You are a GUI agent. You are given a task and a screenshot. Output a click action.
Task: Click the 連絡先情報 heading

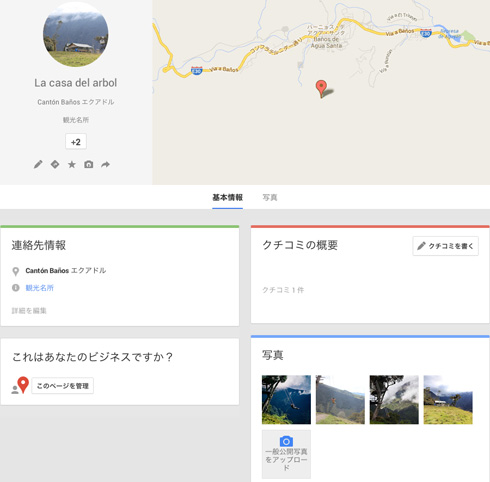click(39, 245)
